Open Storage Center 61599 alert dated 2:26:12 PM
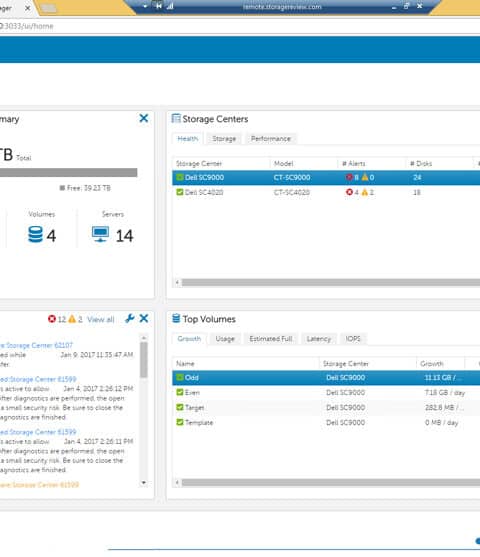The width and height of the screenshot is (480, 557). 38,379
